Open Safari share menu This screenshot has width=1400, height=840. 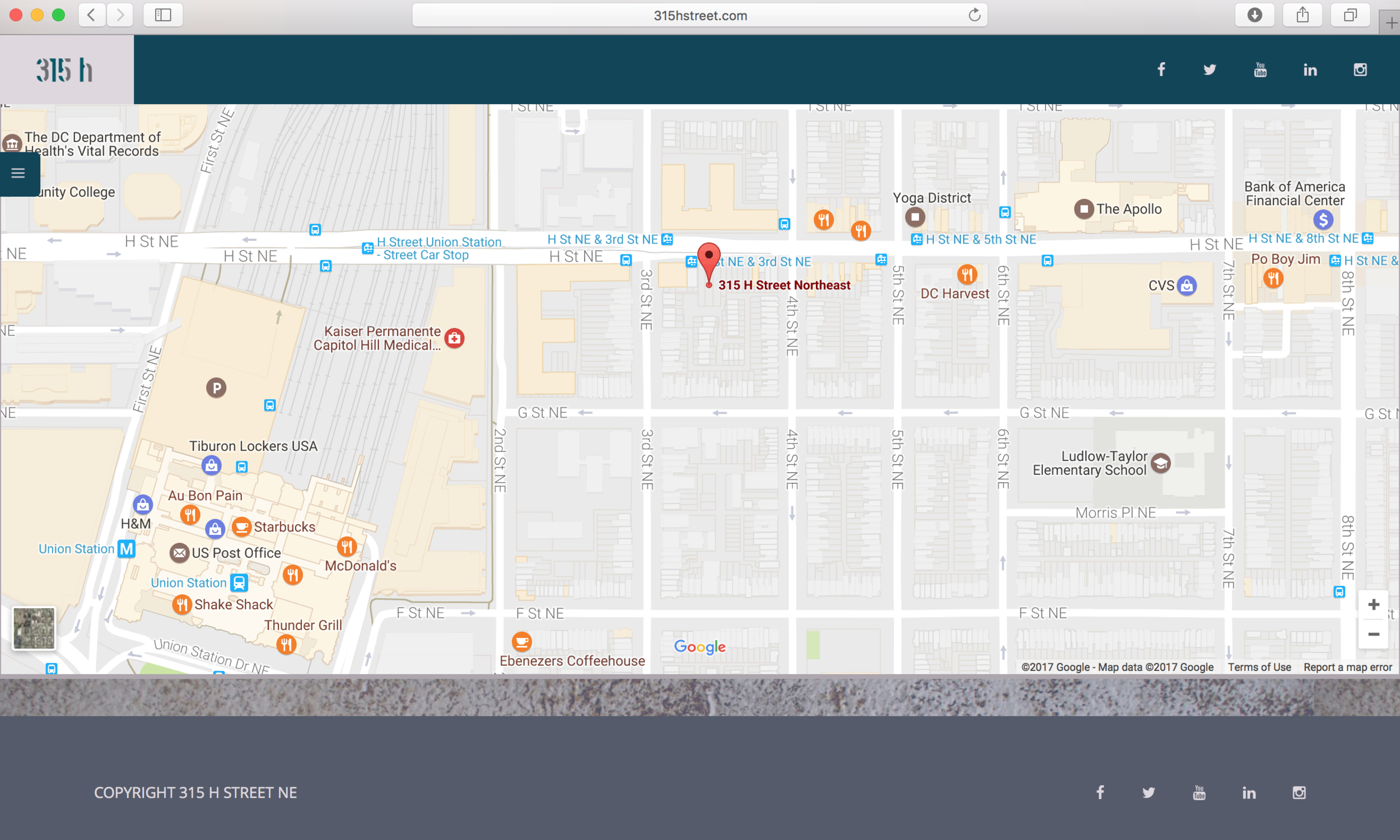(1303, 15)
